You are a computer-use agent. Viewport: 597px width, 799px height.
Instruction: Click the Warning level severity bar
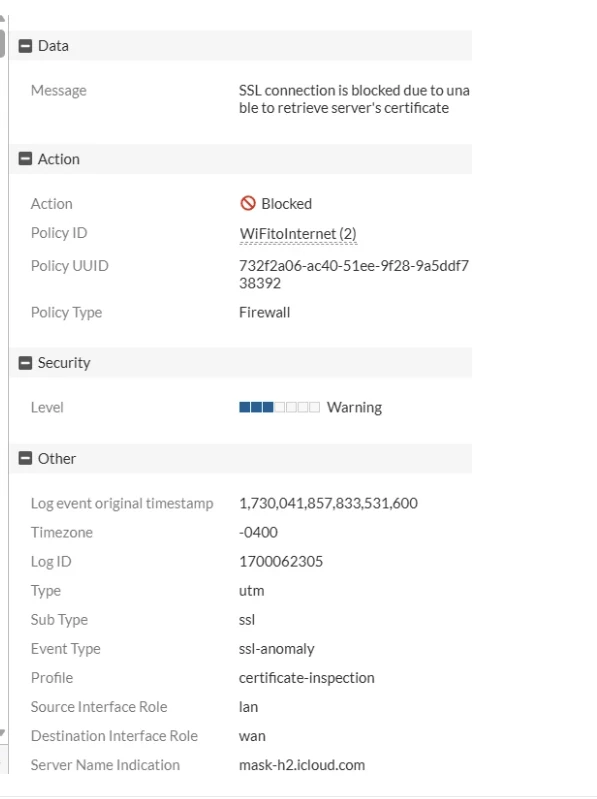pyautogui.click(x=279, y=407)
